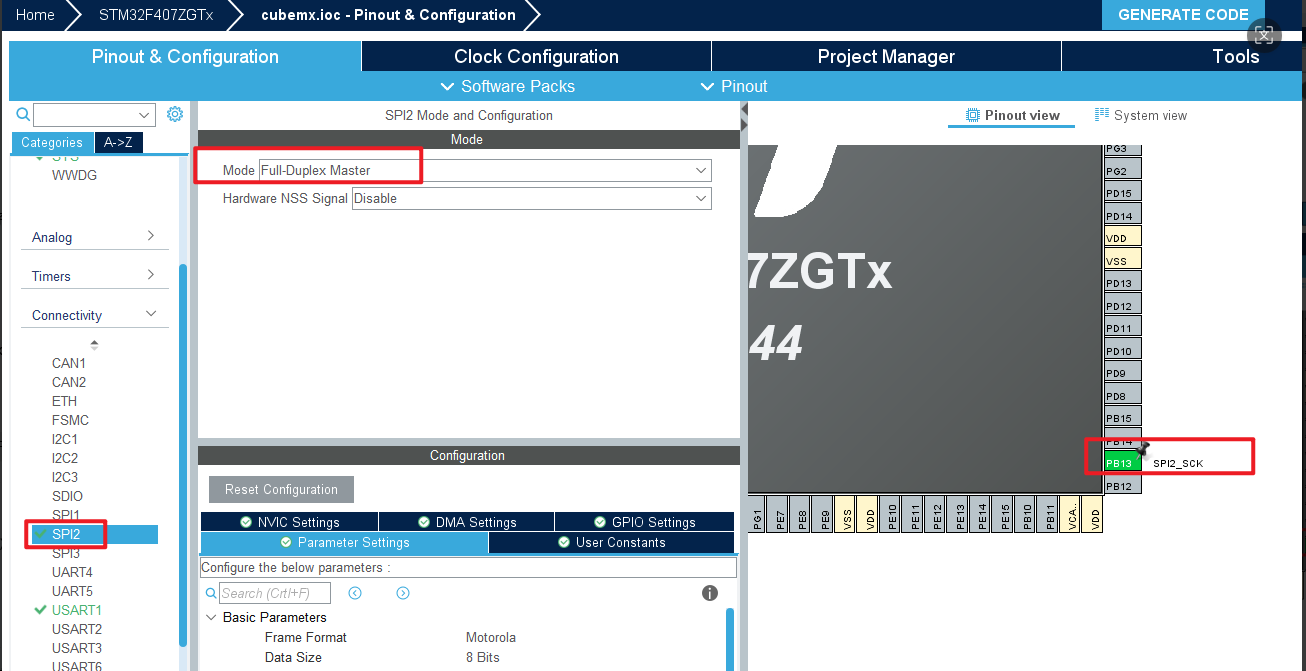Select WWDG in peripheral list
Viewport: 1306px width, 671px height.
tap(74, 175)
